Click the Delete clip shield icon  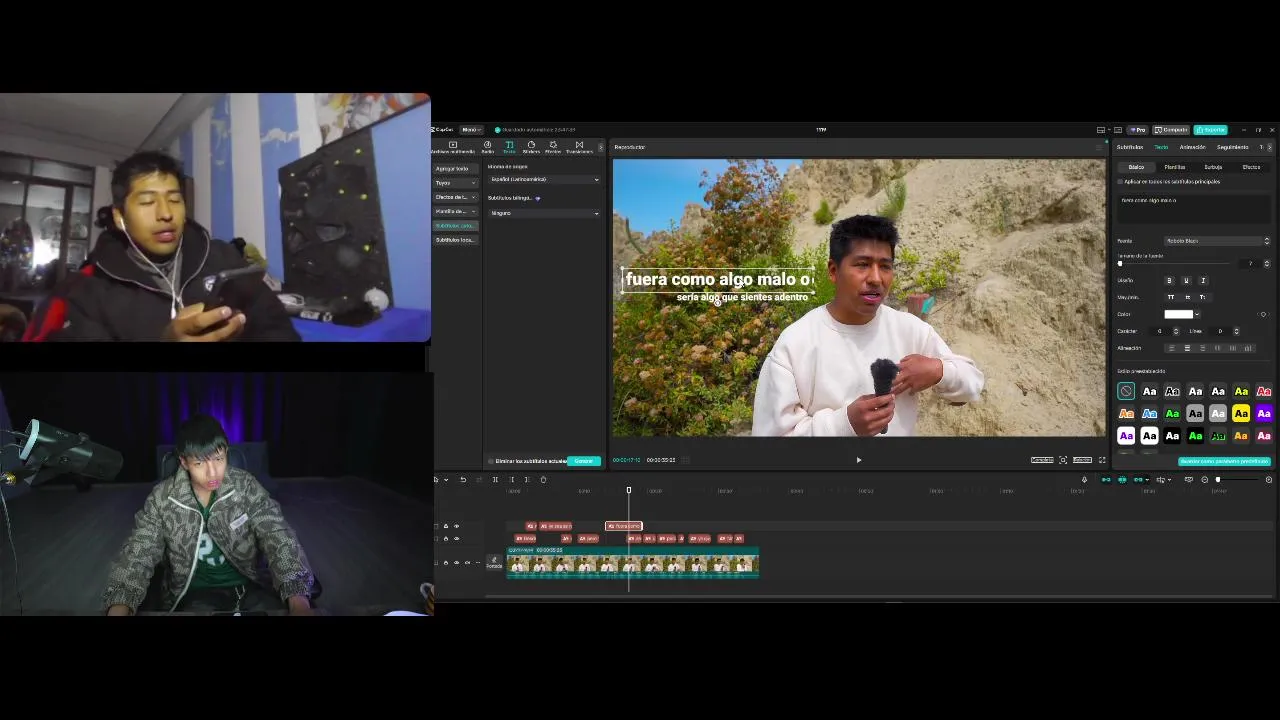(543, 480)
